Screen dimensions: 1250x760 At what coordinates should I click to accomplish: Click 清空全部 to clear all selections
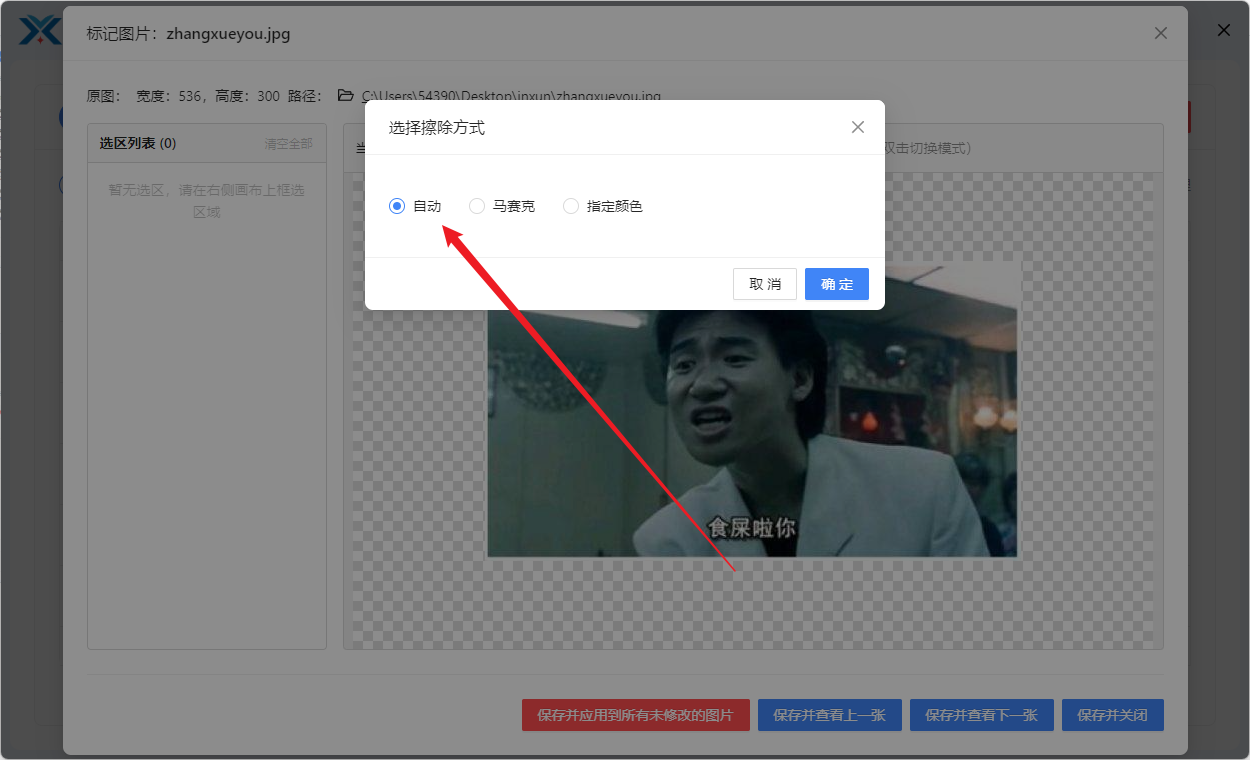click(x=288, y=143)
